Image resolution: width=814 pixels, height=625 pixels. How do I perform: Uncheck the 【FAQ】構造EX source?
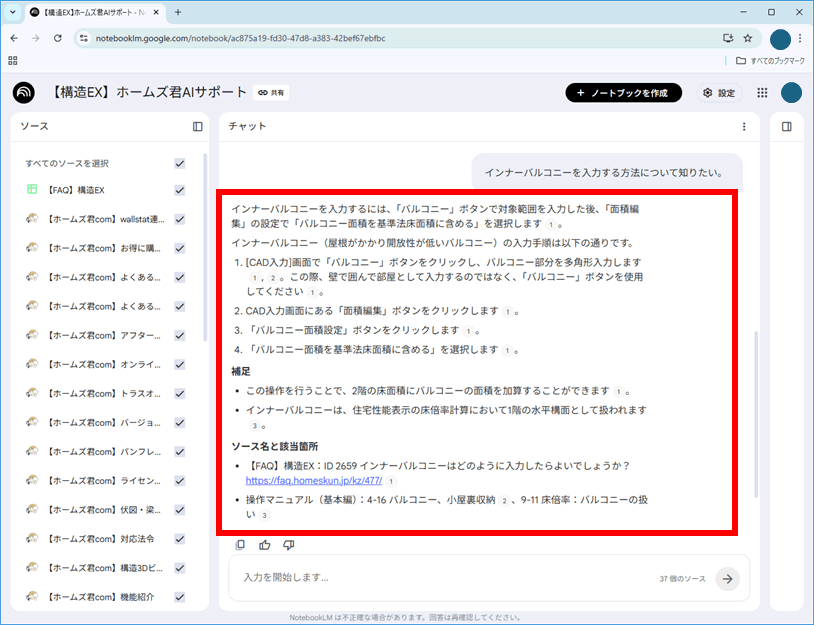(x=180, y=190)
